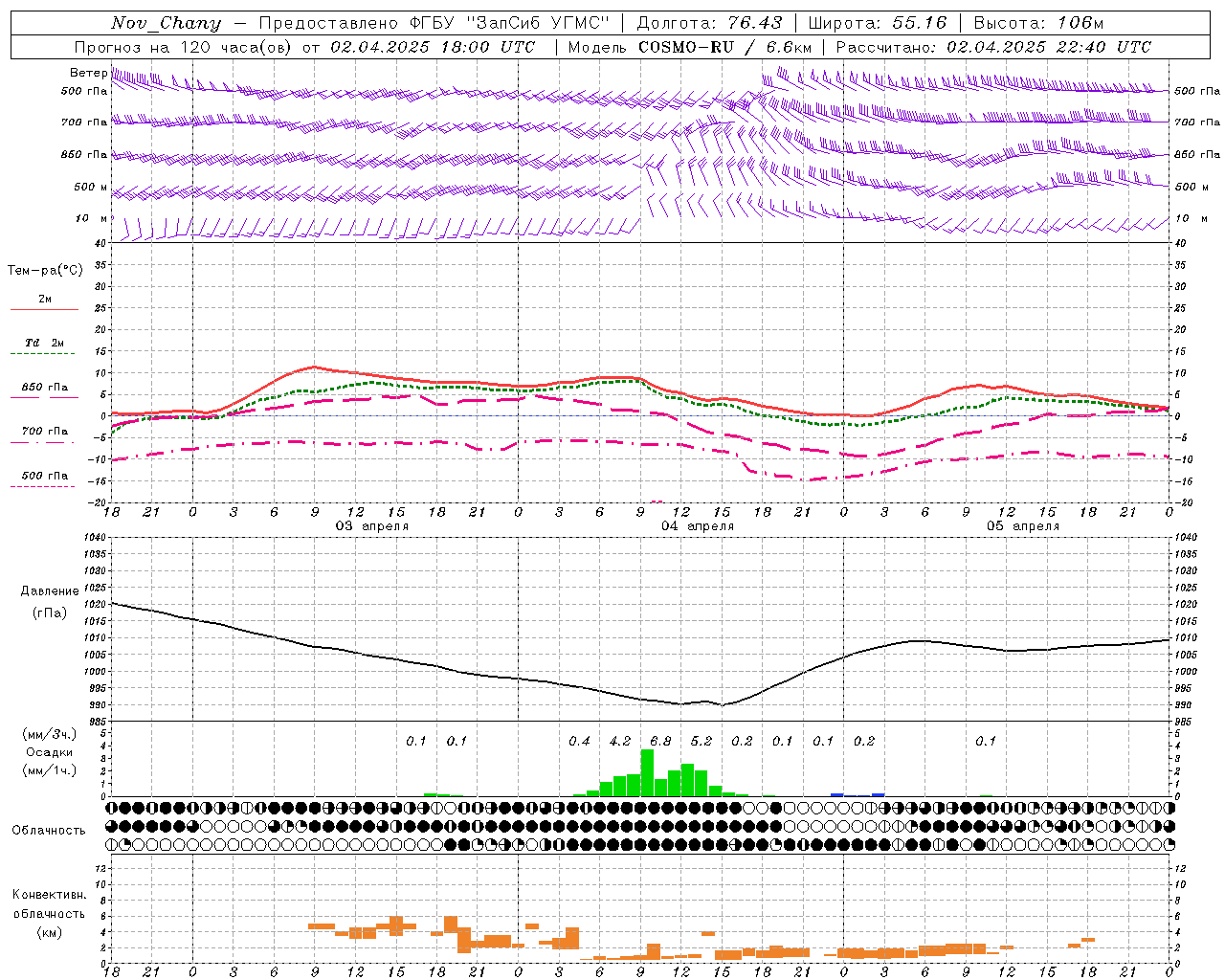Click the 'Облачность' cloud cover label

[x=49, y=830]
